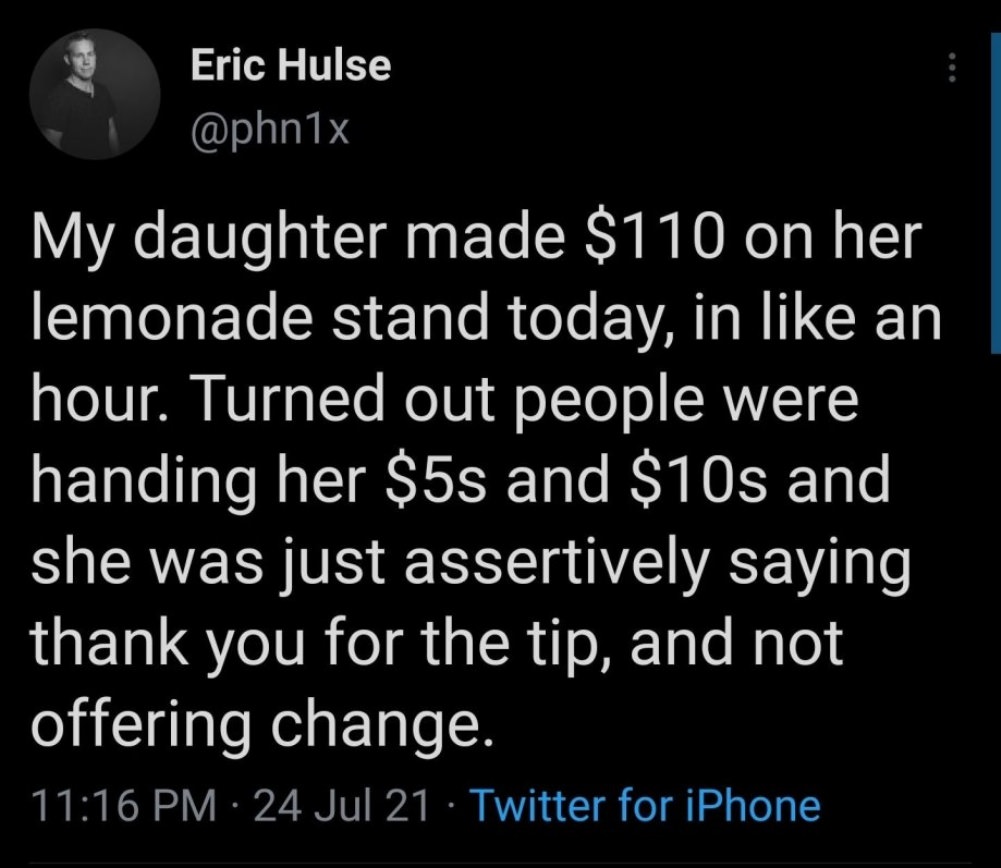Click the 24 Jul 21 date

point(340,805)
